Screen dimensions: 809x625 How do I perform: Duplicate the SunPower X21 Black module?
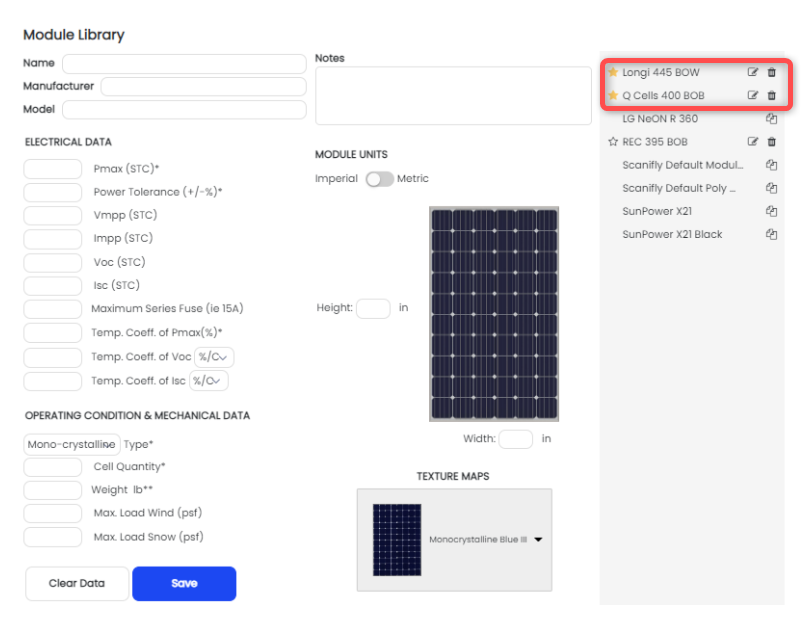pyautogui.click(x=771, y=234)
